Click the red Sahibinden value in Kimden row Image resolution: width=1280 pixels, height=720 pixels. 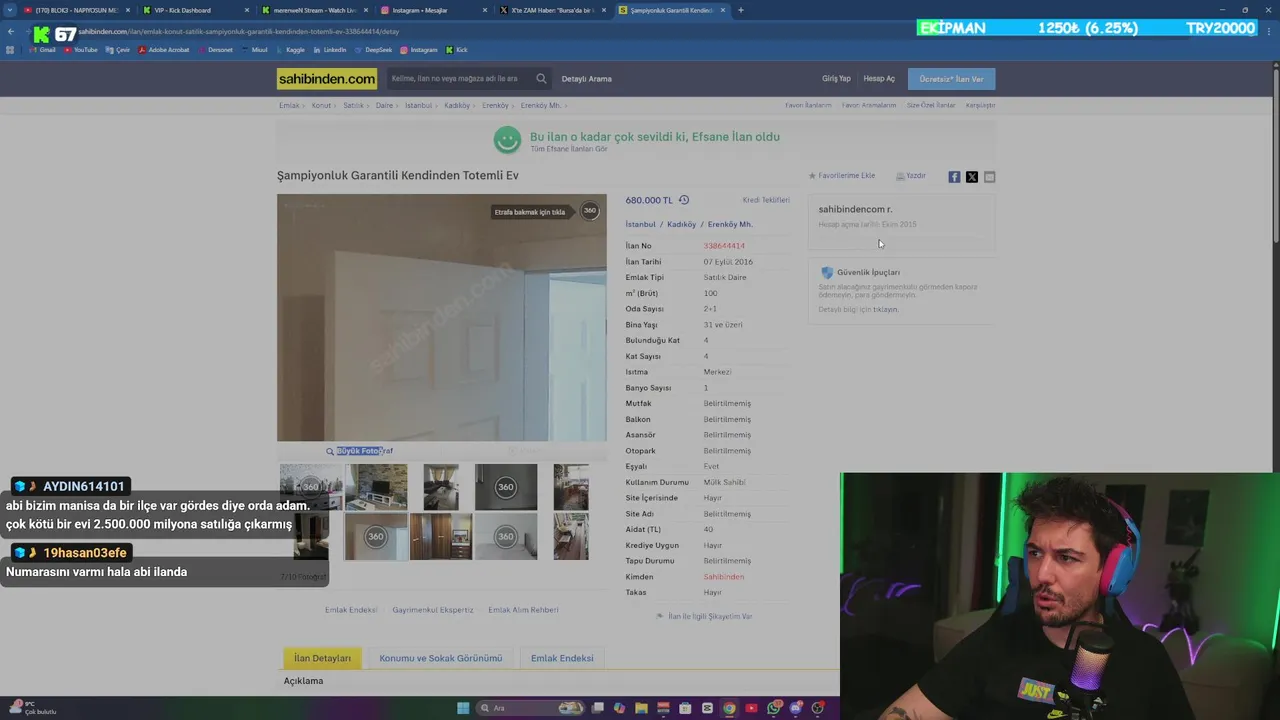pos(724,577)
